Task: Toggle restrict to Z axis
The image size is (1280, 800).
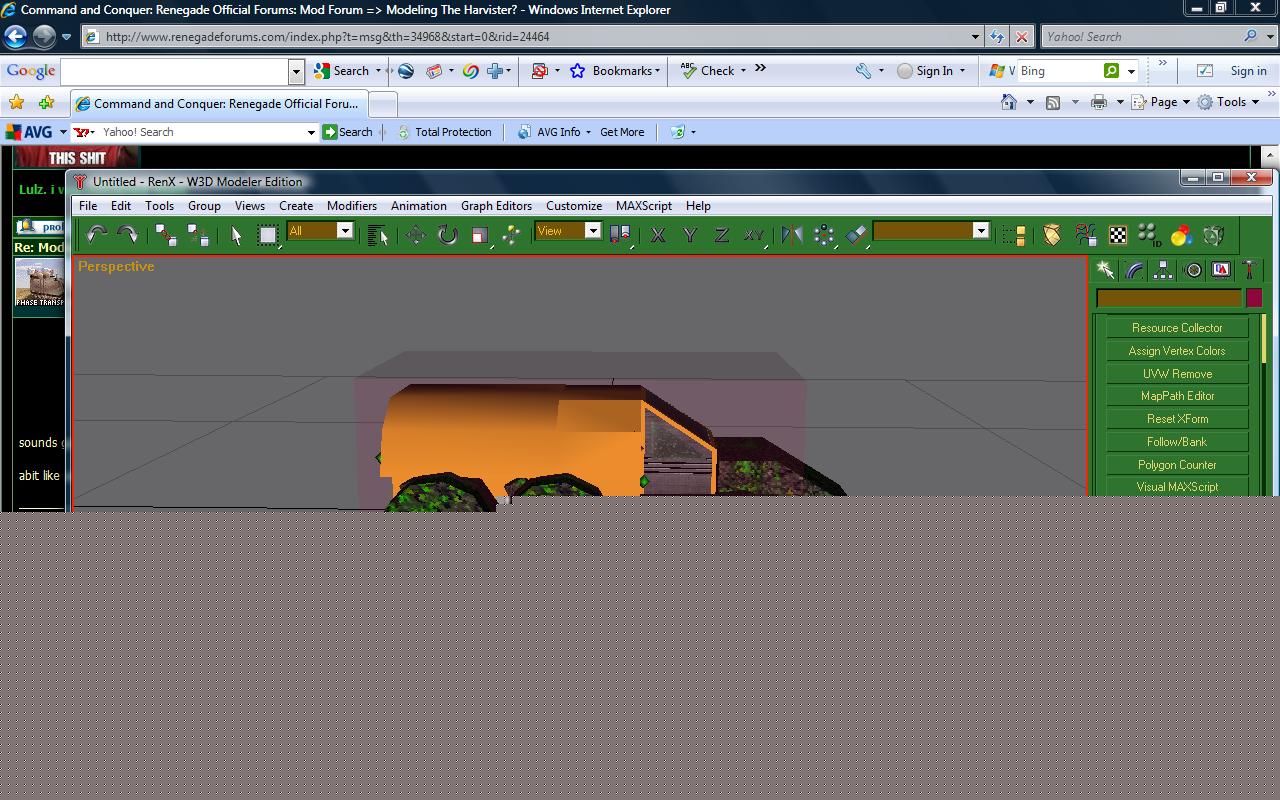Action: pos(721,235)
